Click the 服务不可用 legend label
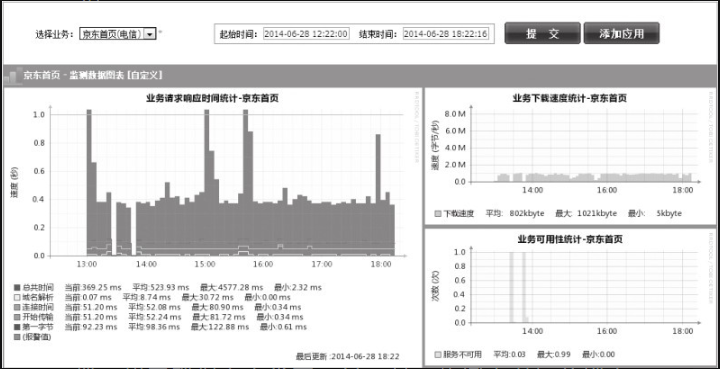Image resolution: width=720 pixels, height=369 pixels. click(x=462, y=355)
